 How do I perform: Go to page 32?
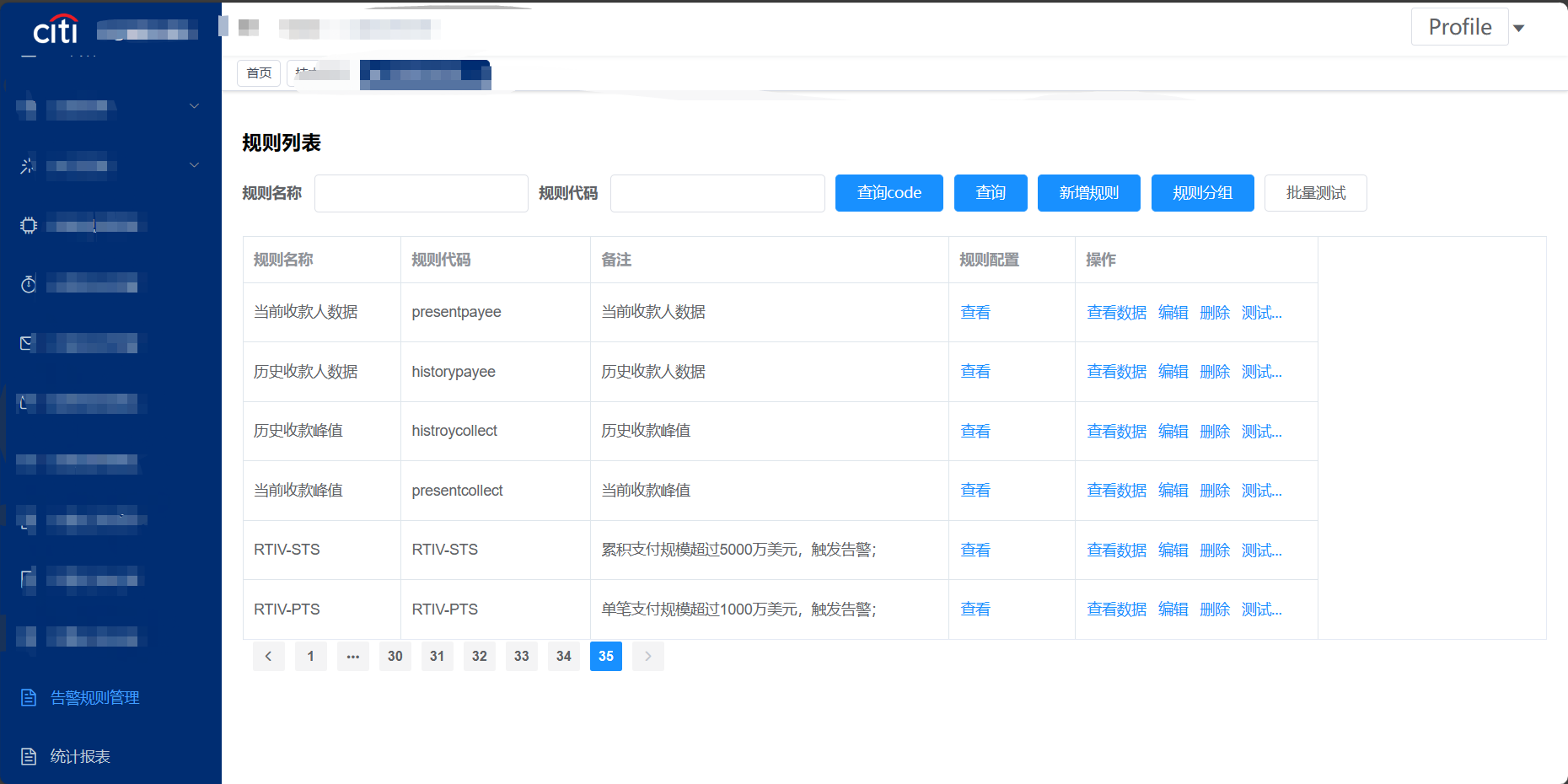tap(480, 656)
